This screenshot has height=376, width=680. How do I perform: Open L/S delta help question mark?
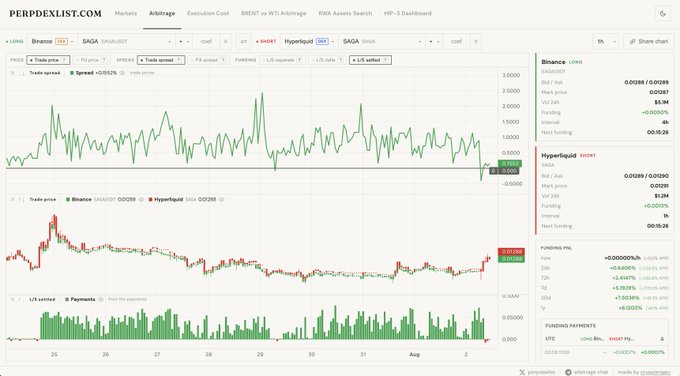click(340, 60)
